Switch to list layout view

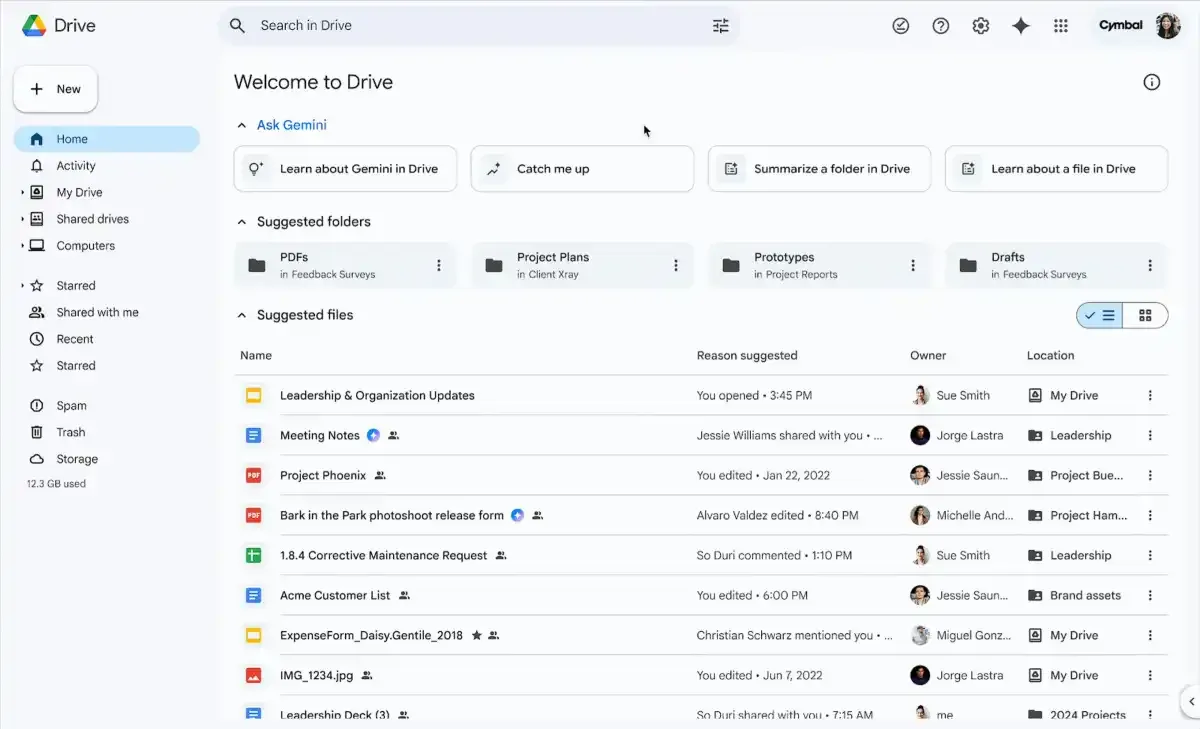1099,315
